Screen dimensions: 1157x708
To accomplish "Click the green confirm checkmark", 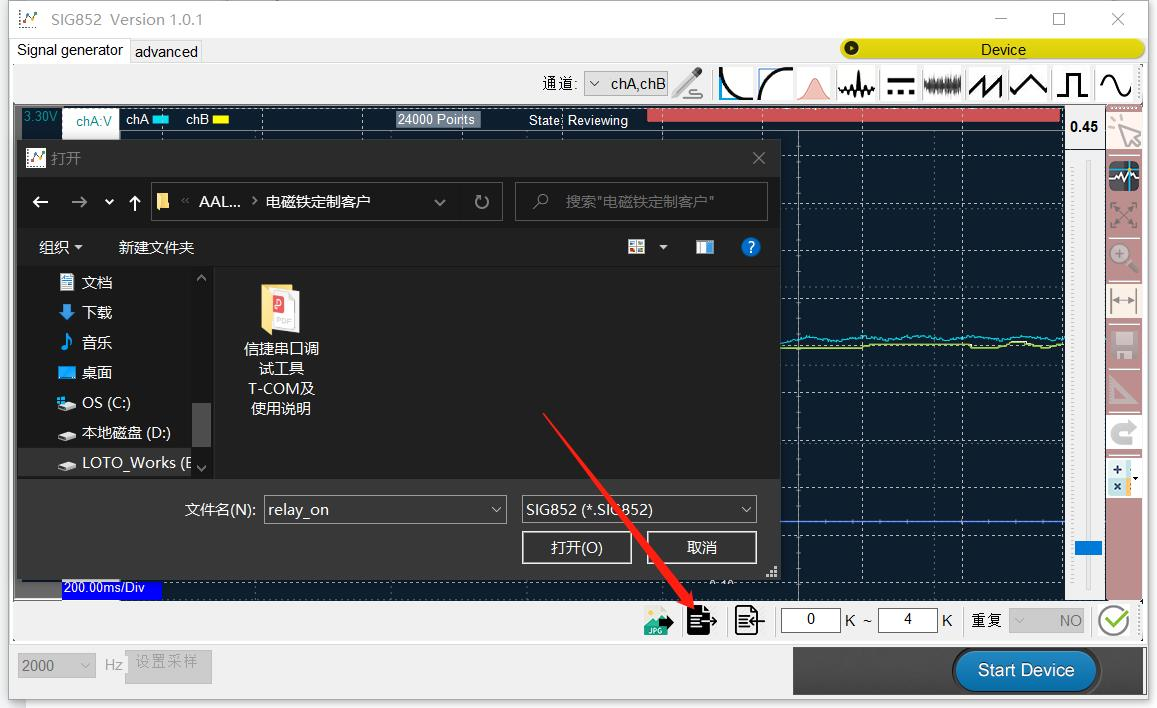I will point(1113,620).
